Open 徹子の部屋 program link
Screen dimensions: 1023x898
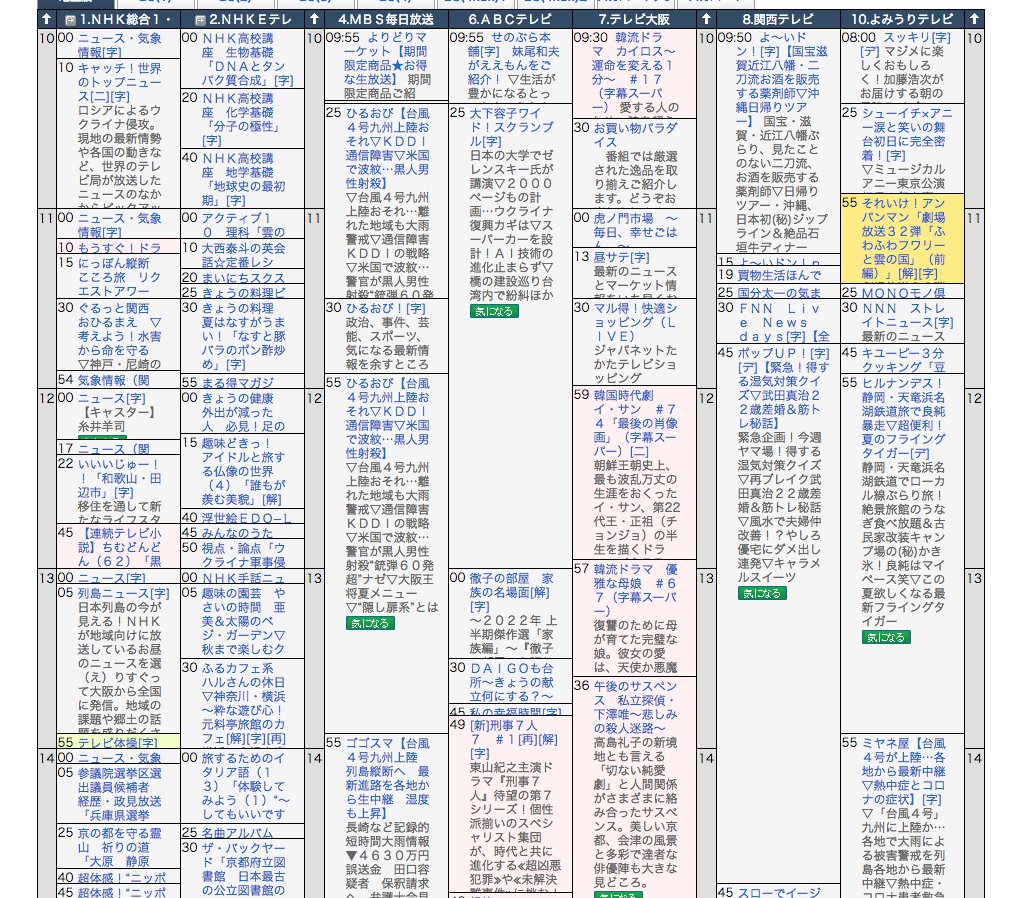coord(512,592)
